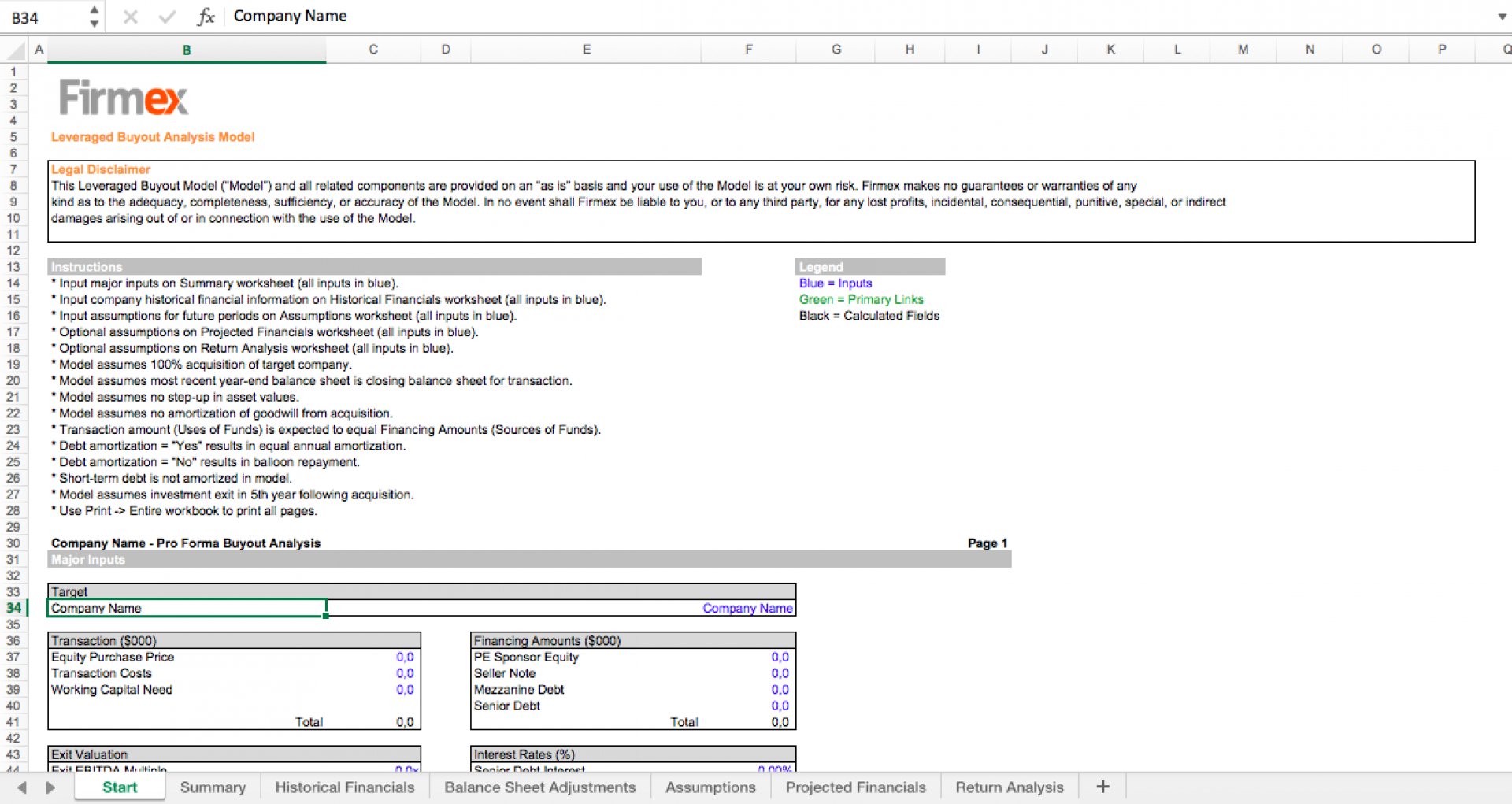Click the Transaction Costs value 0,0
The width and height of the screenshot is (1512, 804).
(x=405, y=673)
